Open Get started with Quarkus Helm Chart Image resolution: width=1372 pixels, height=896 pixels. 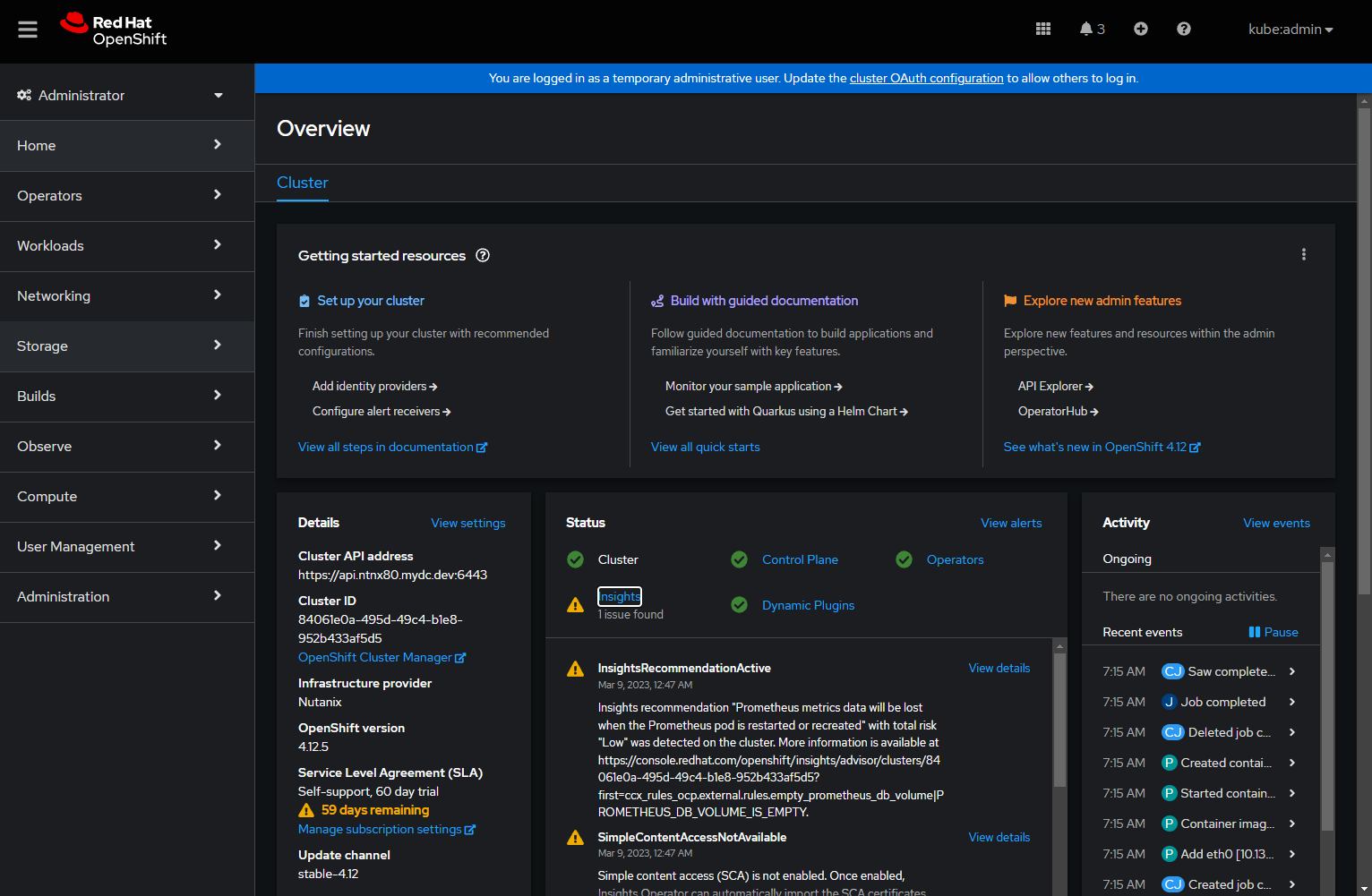786,412
